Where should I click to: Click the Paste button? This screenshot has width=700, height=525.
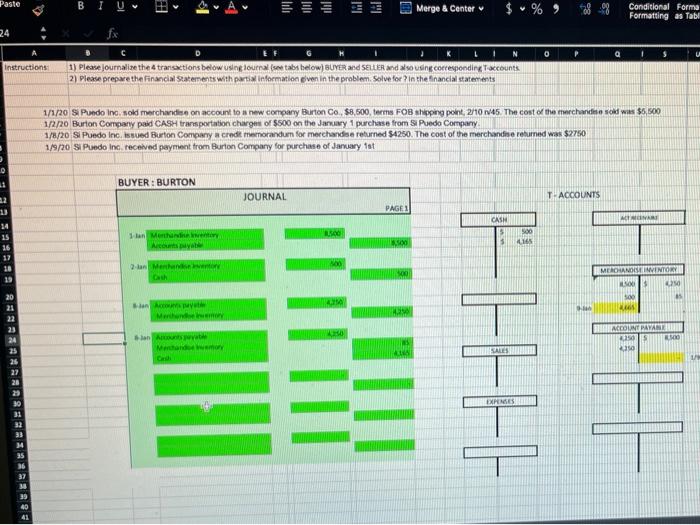coord(10,4)
